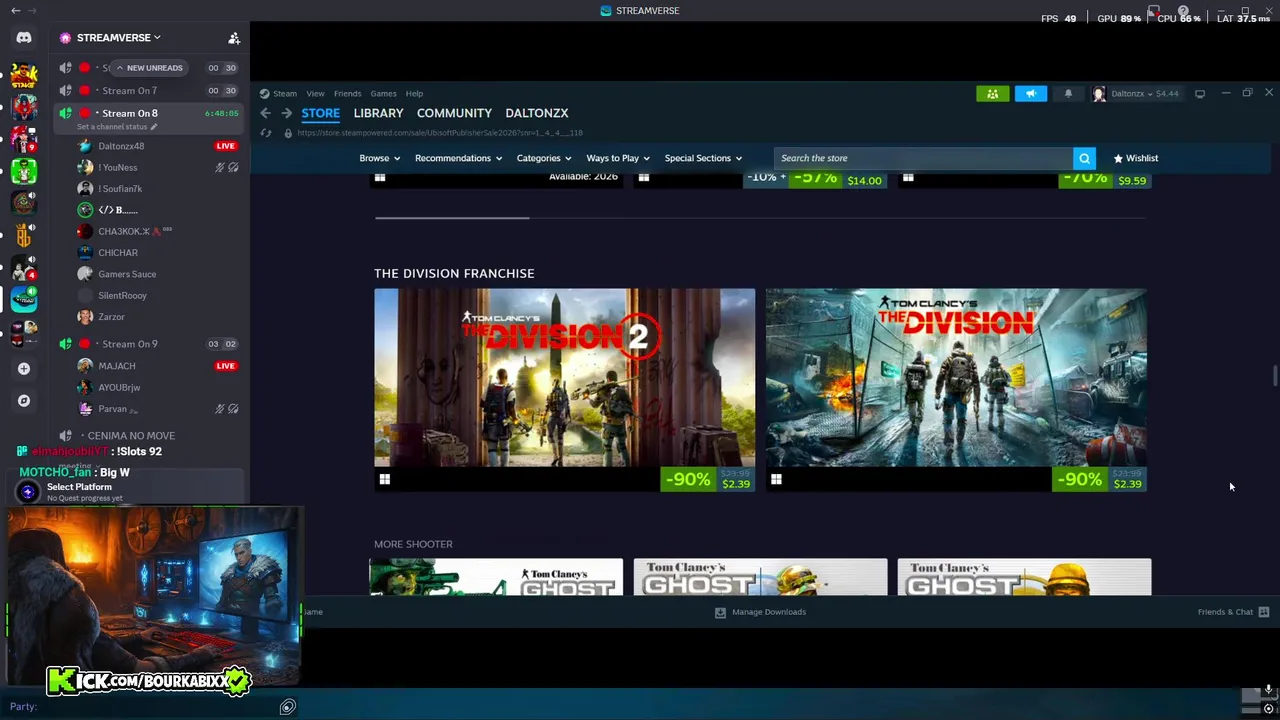Click the browser-window back arrow at top left
Image resolution: width=1280 pixels, height=720 pixels.
(x=15, y=10)
